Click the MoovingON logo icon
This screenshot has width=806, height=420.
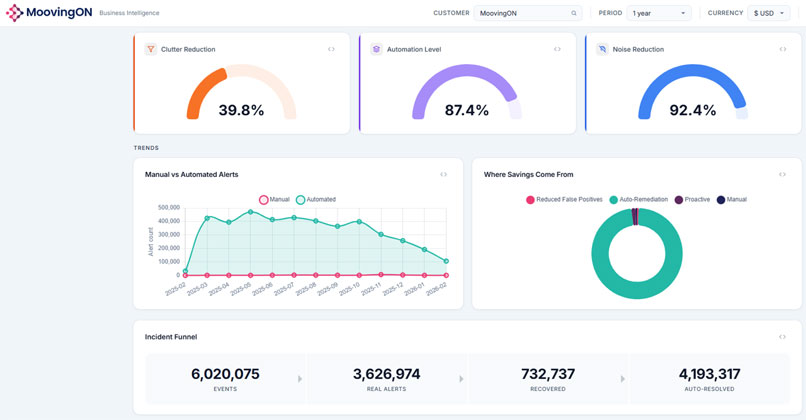(14, 13)
